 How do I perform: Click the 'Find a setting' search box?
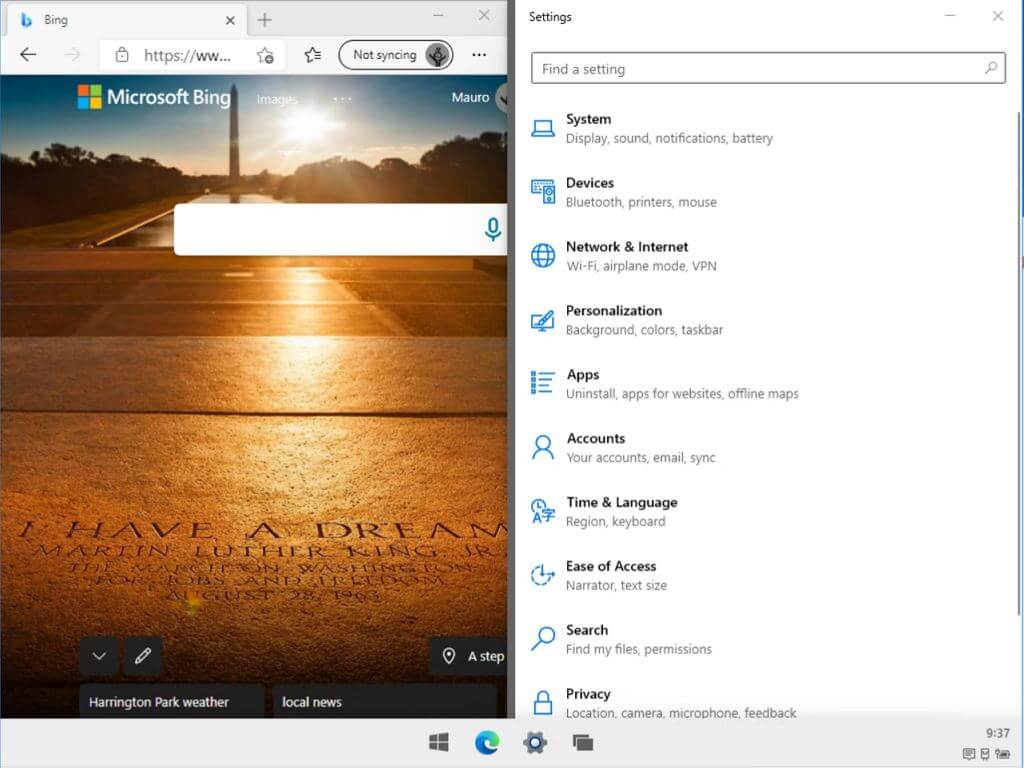coord(768,68)
